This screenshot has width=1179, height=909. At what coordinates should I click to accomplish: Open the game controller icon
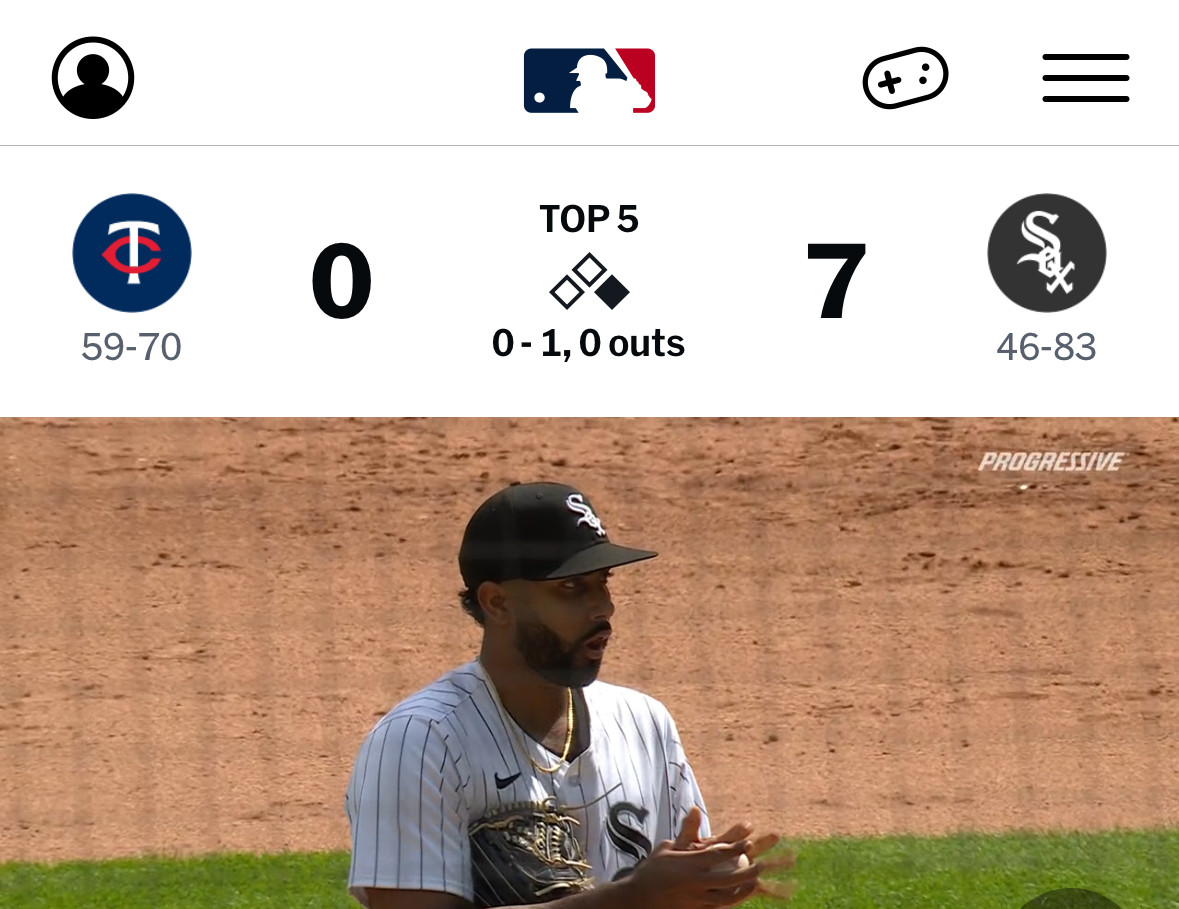[x=905, y=77]
